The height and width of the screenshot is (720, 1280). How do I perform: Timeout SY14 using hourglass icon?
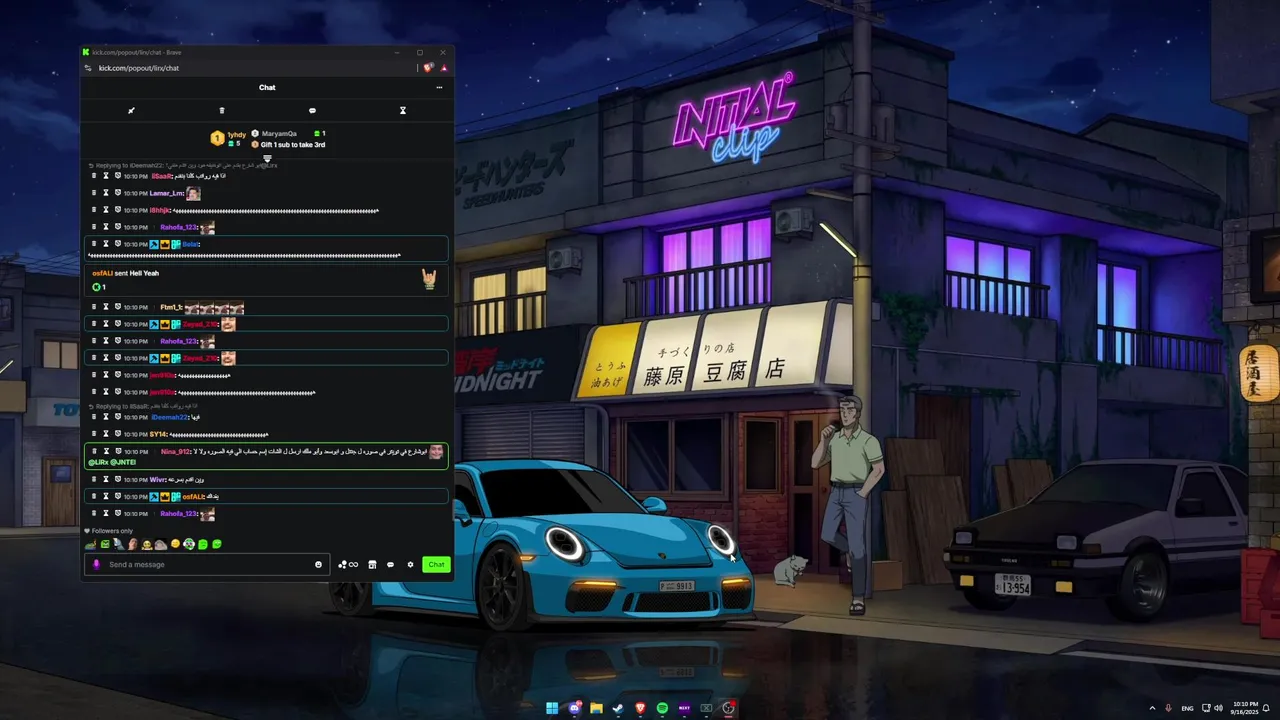click(106, 434)
